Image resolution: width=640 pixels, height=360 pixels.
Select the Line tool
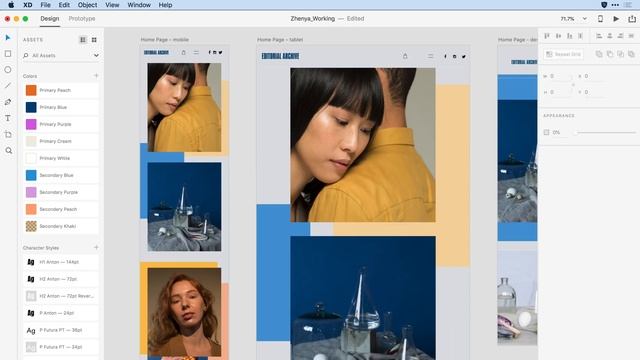point(8,86)
